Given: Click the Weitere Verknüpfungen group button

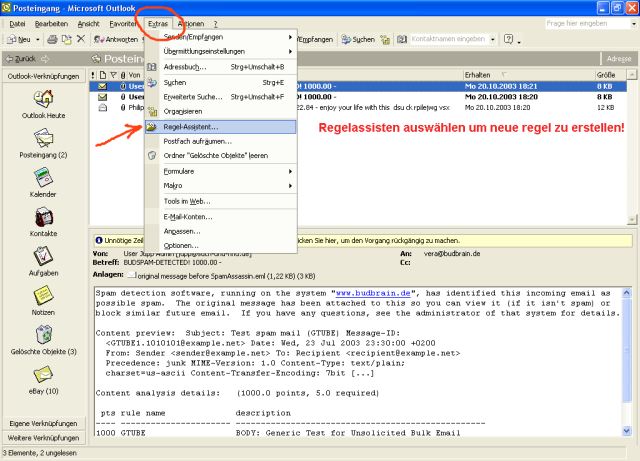Looking at the screenshot, I should (42, 439).
